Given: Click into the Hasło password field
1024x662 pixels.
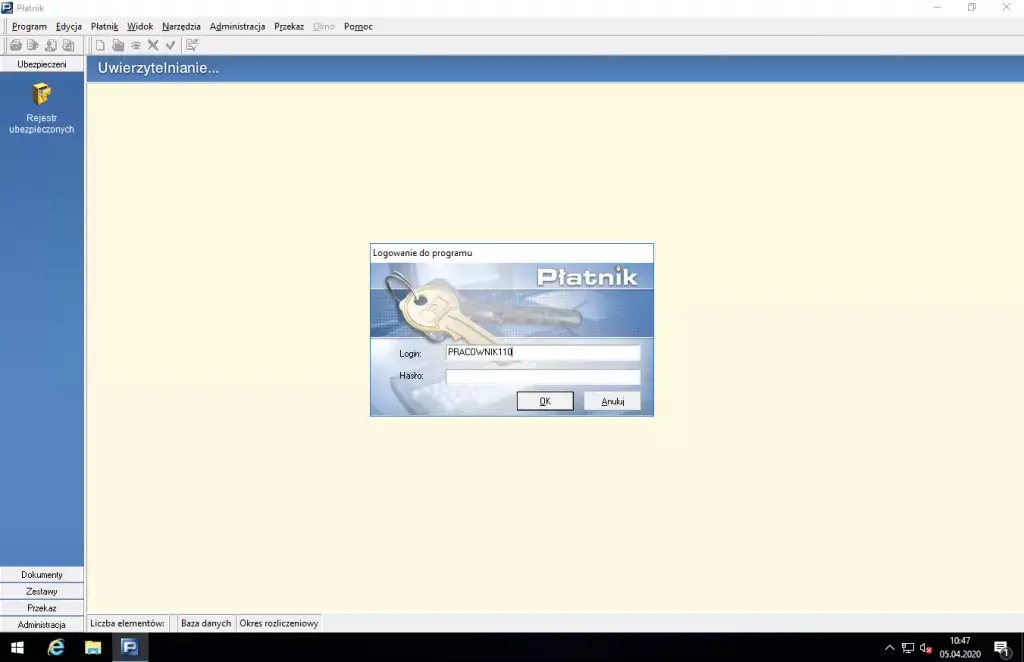Looking at the screenshot, I should point(542,377).
